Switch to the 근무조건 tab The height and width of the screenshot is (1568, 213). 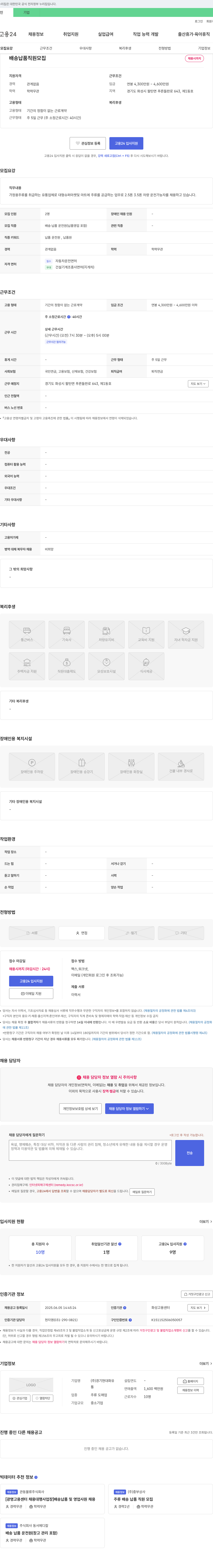(x=46, y=48)
